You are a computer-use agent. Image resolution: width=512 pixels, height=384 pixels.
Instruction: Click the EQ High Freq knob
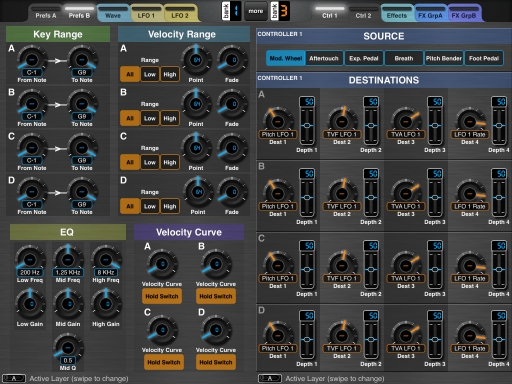106,260
